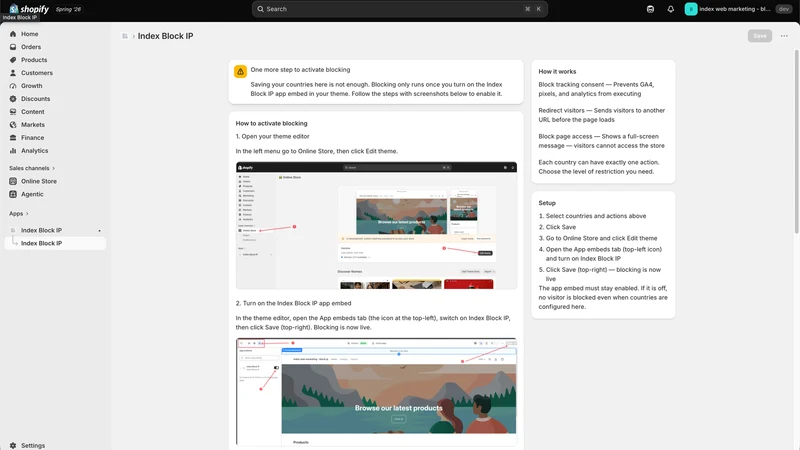Click 'Select countries and actions above' step
Viewport: 800px width, 450px height.
point(595,216)
